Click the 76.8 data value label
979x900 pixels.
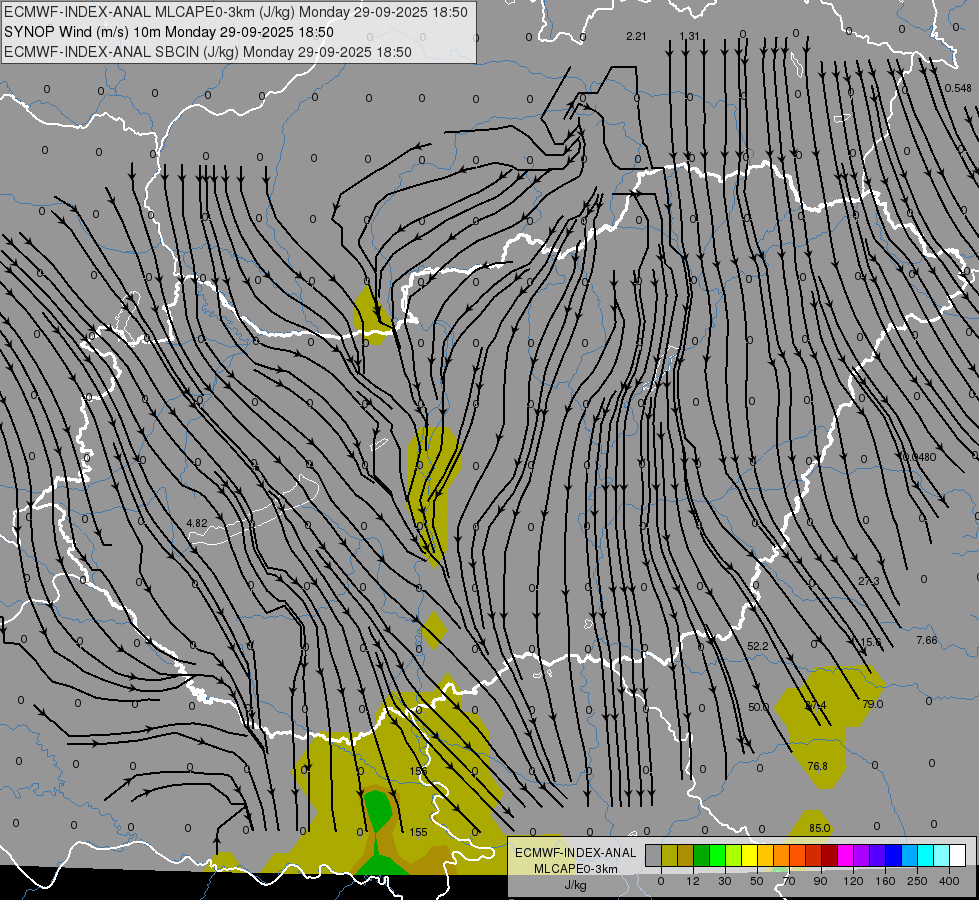coord(817,766)
